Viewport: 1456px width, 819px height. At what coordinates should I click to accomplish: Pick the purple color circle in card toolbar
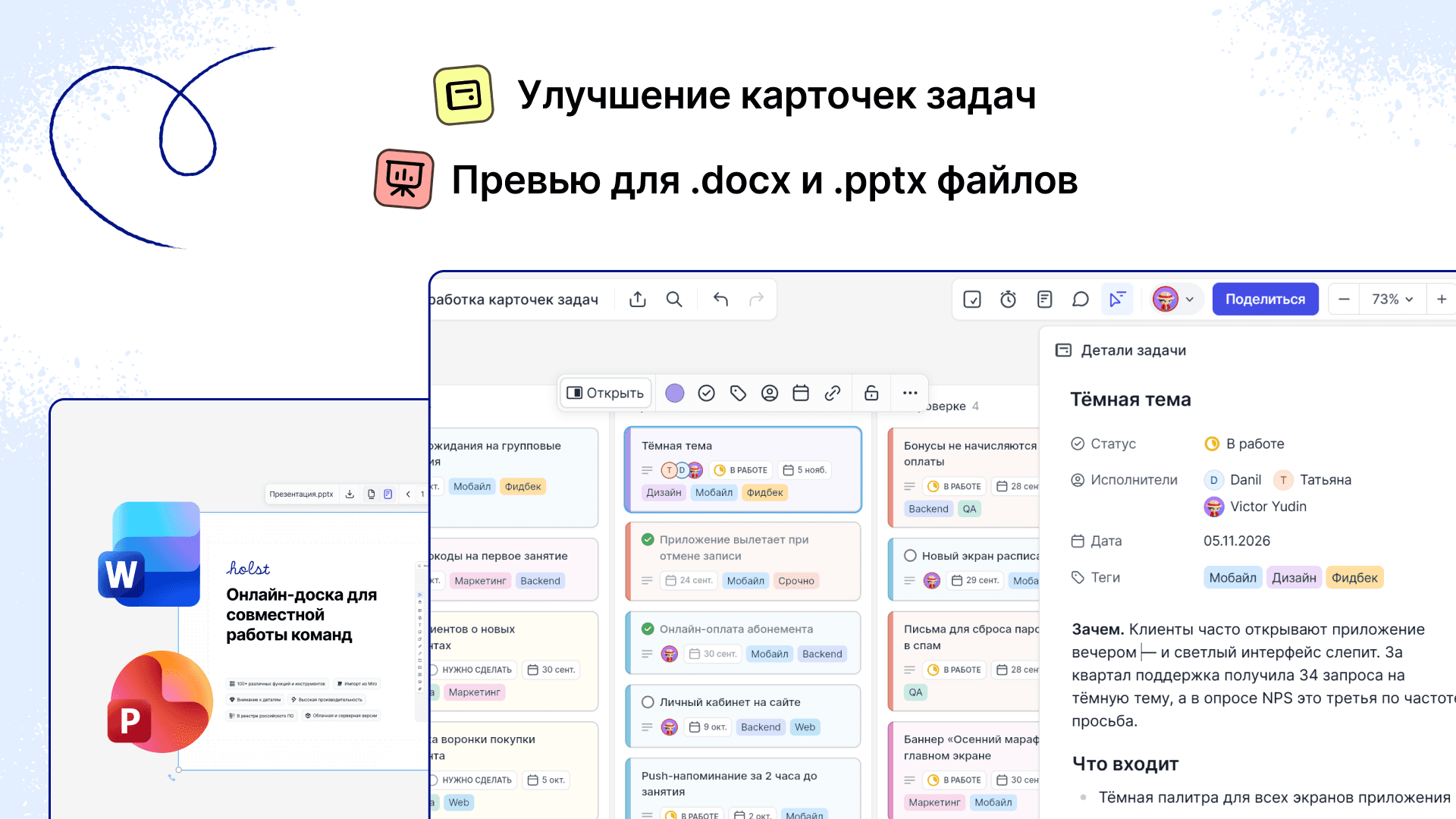[675, 393]
